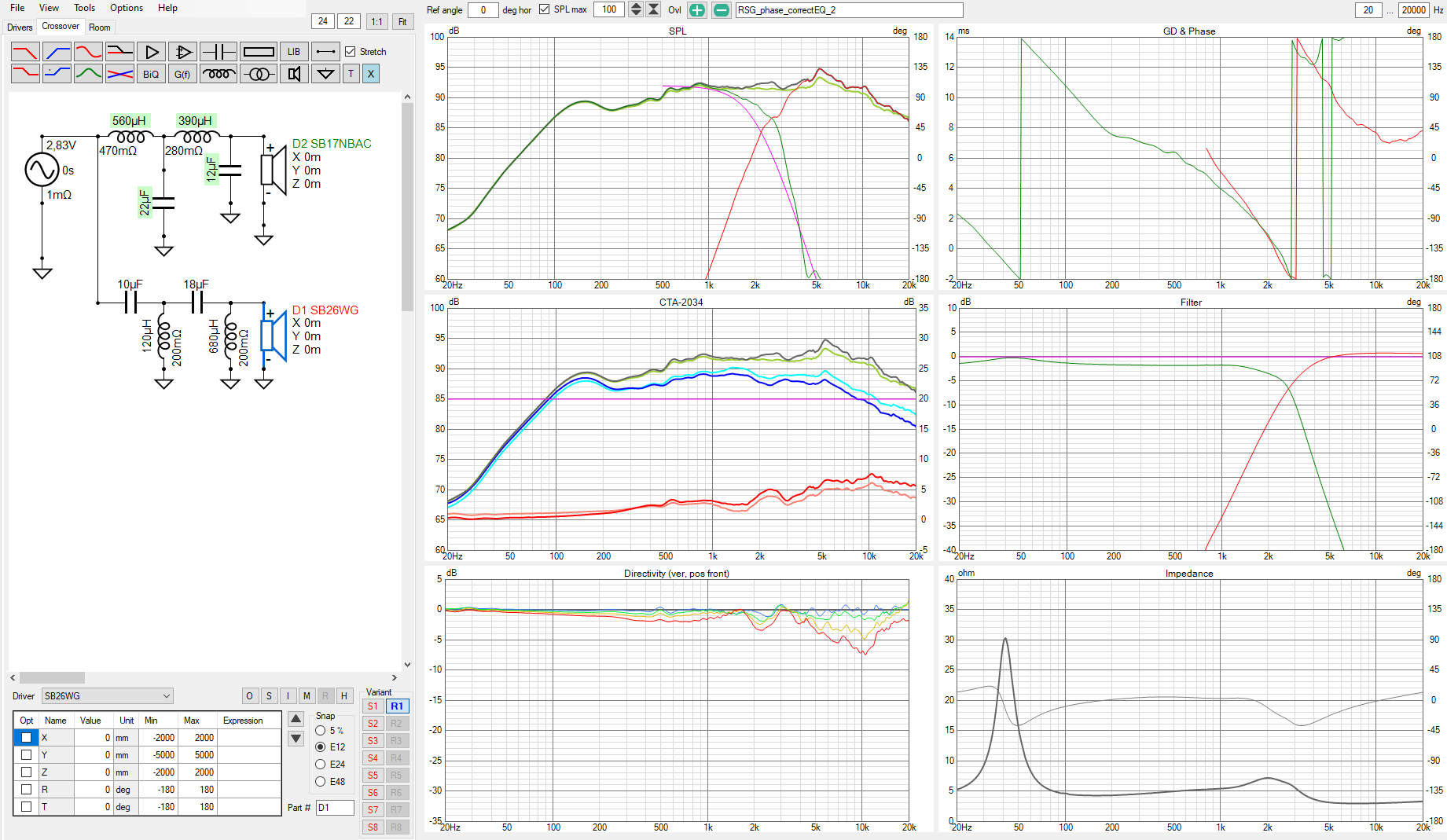Select the E24 snap radio button

click(321, 764)
